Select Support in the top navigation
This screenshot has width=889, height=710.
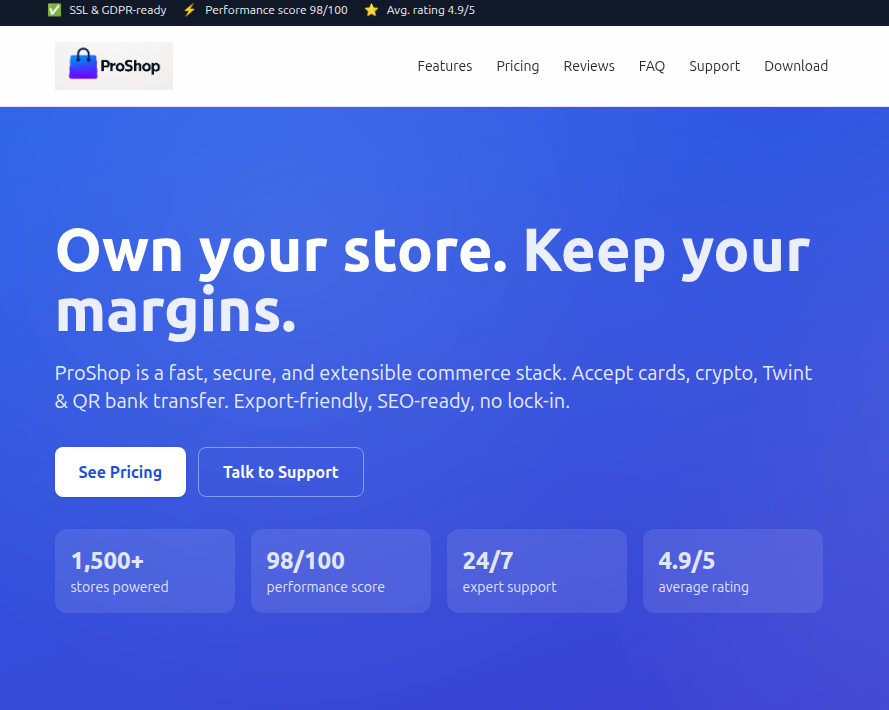714,66
